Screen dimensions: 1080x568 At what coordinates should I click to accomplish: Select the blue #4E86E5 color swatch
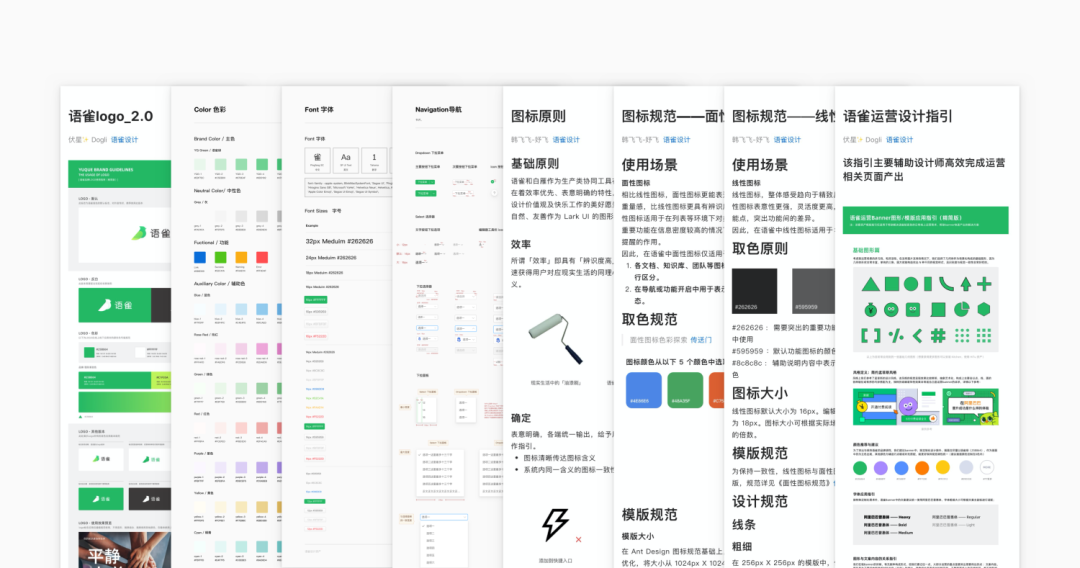pyautogui.click(x=643, y=390)
